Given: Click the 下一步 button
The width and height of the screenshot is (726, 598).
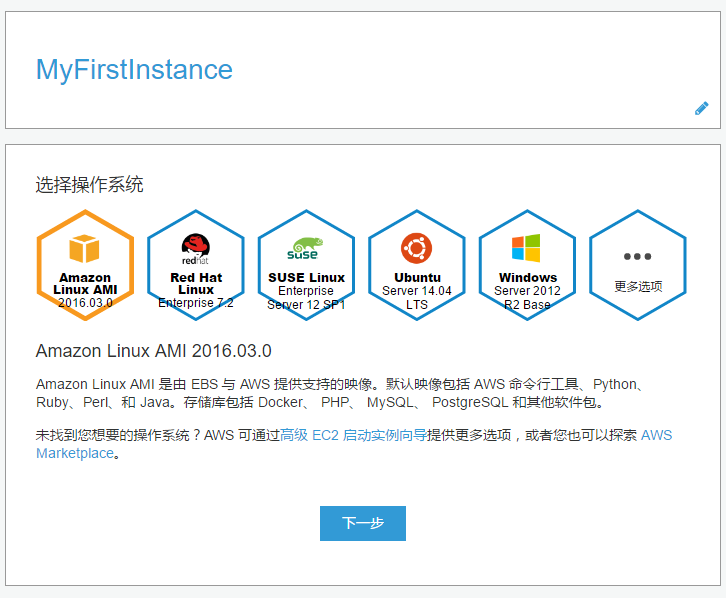Looking at the screenshot, I should click(x=363, y=523).
